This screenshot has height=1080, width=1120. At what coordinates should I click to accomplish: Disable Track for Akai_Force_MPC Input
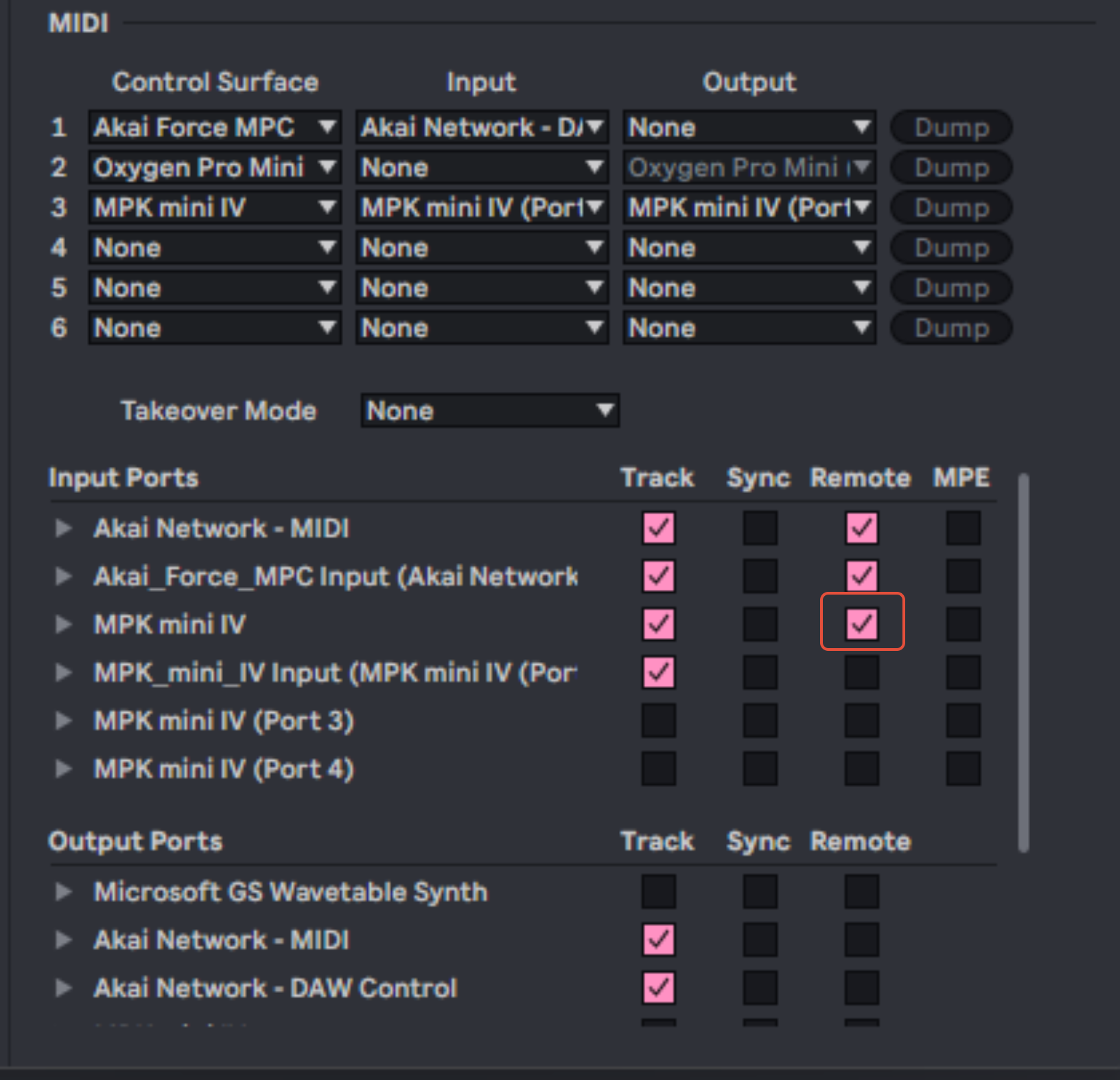[x=659, y=576]
